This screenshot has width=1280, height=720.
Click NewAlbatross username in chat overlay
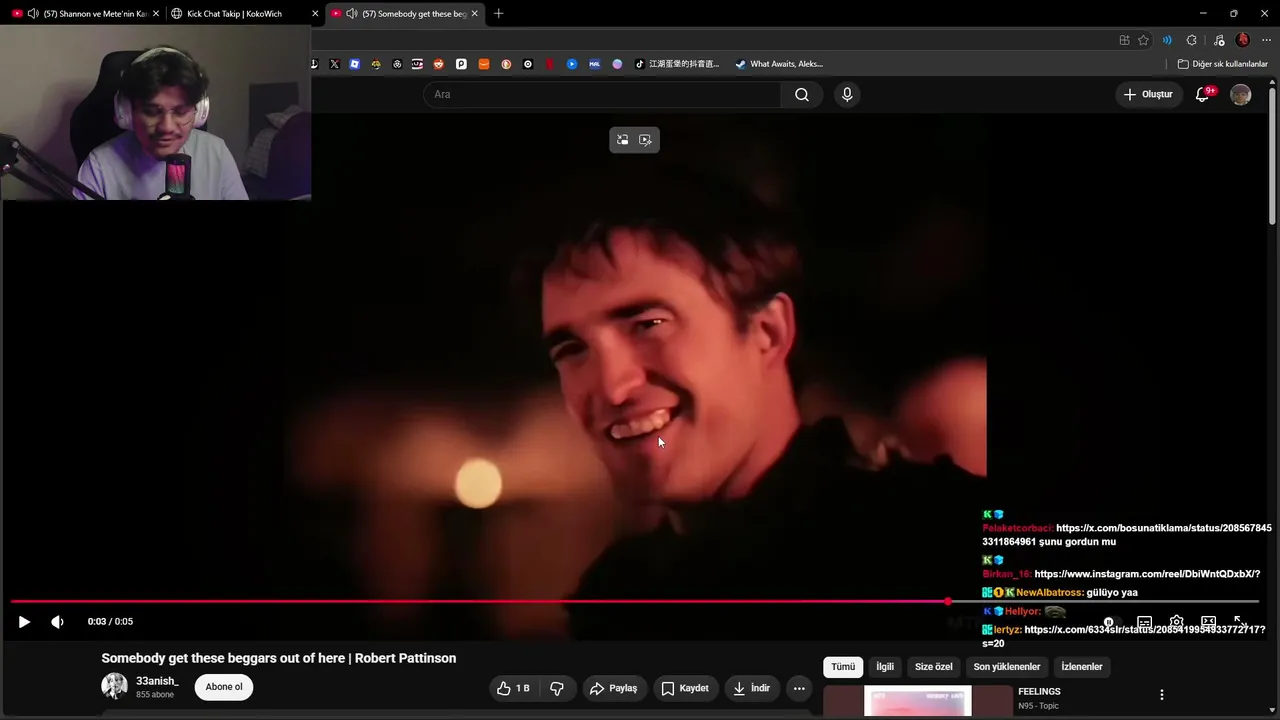coord(1050,593)
